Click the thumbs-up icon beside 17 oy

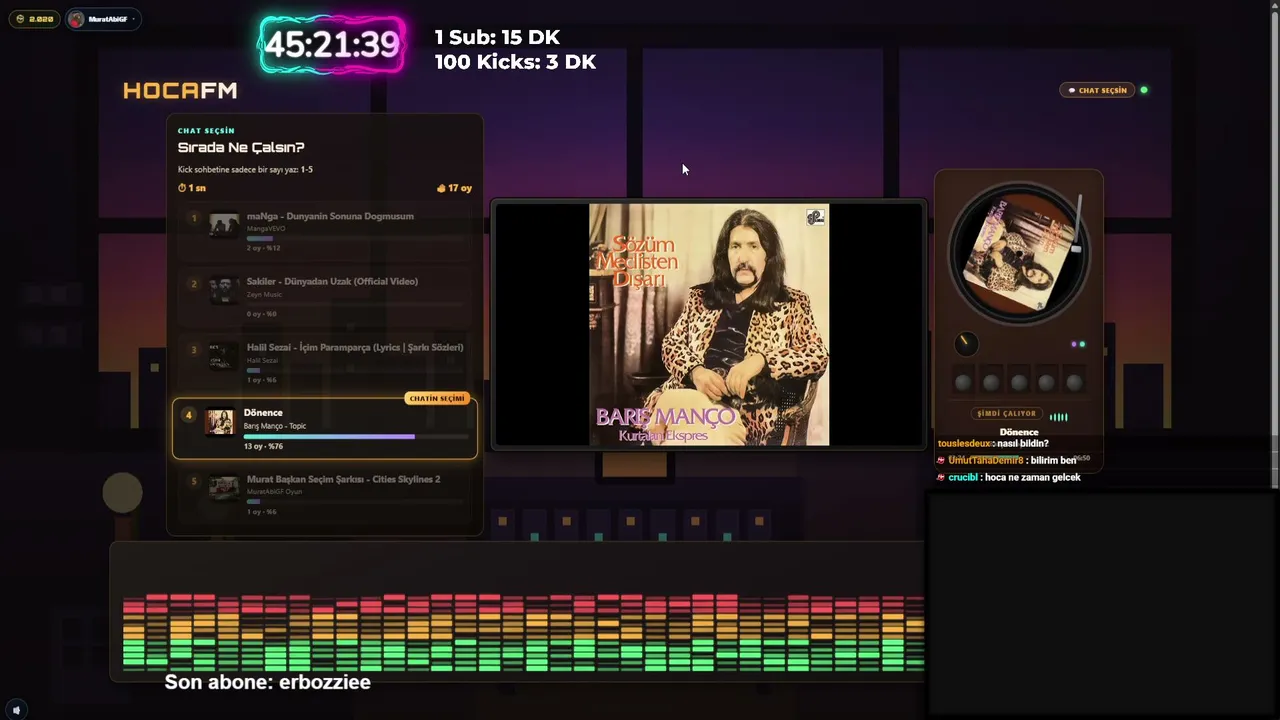(441, 188)
